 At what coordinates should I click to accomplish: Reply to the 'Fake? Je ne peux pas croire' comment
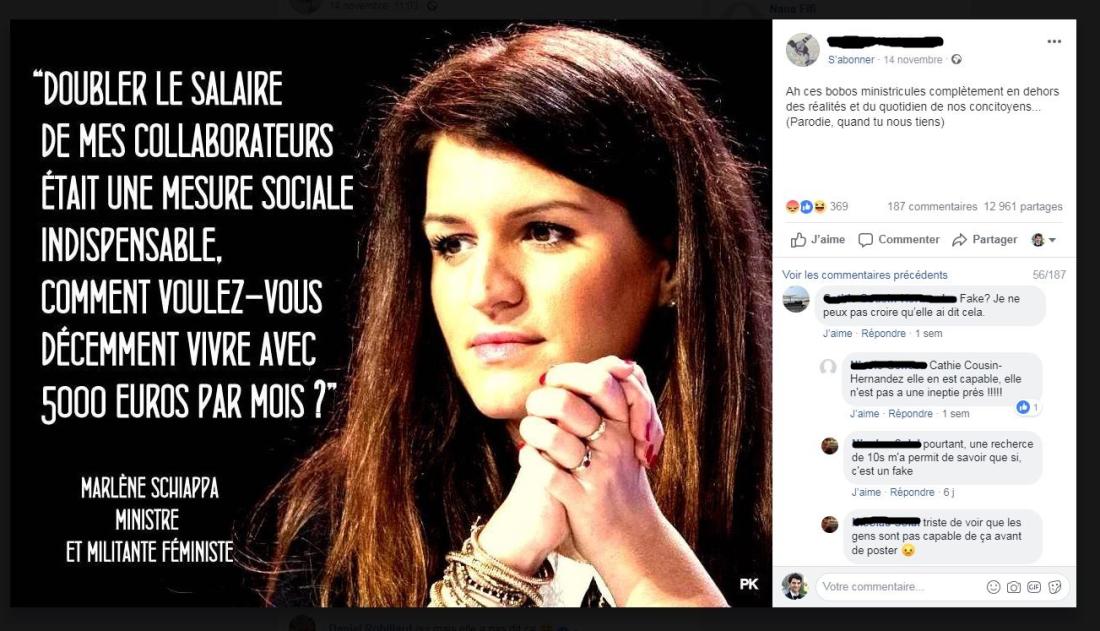pos(883,333)
